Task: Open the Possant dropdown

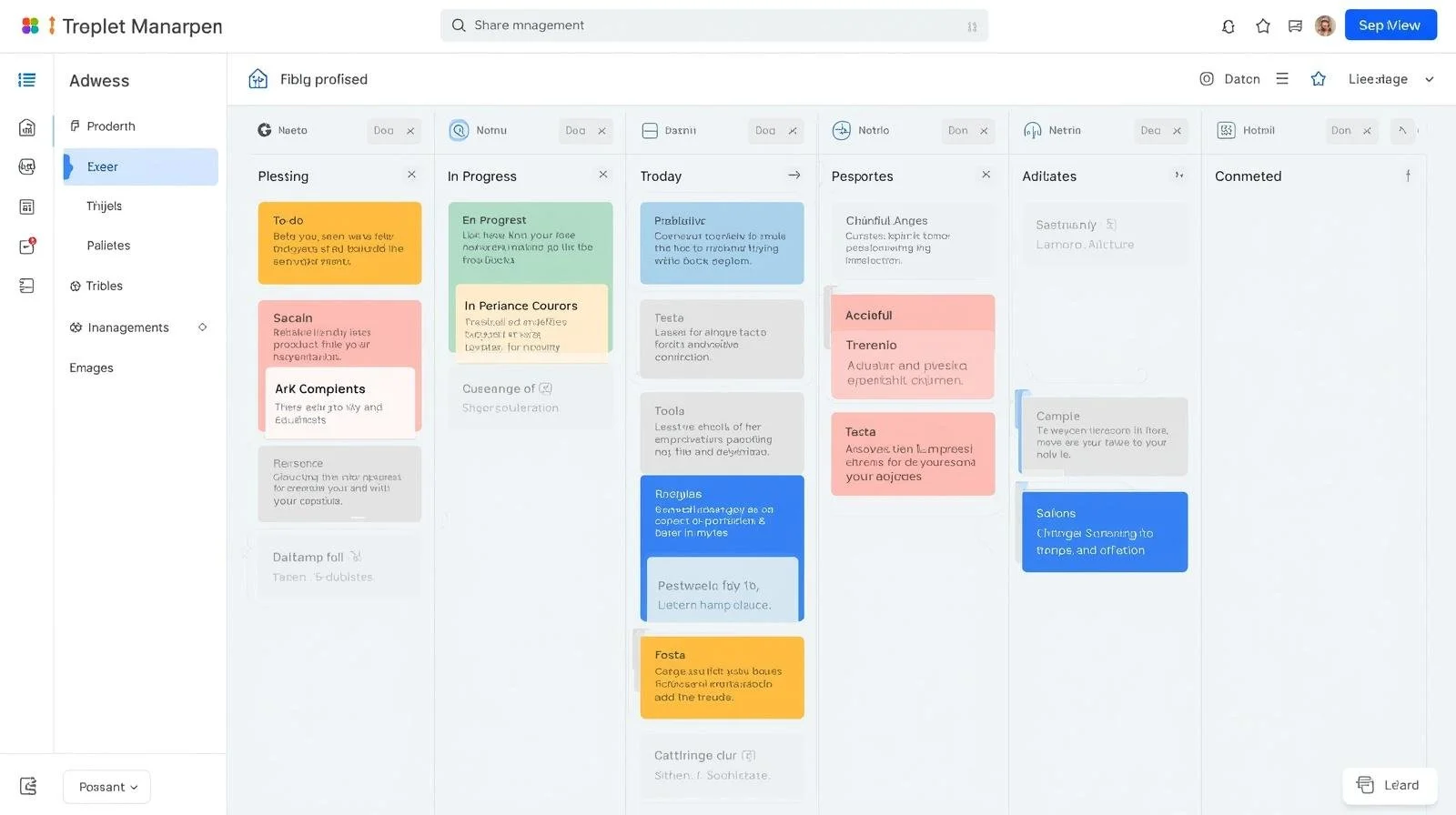Action: [107, 787]
